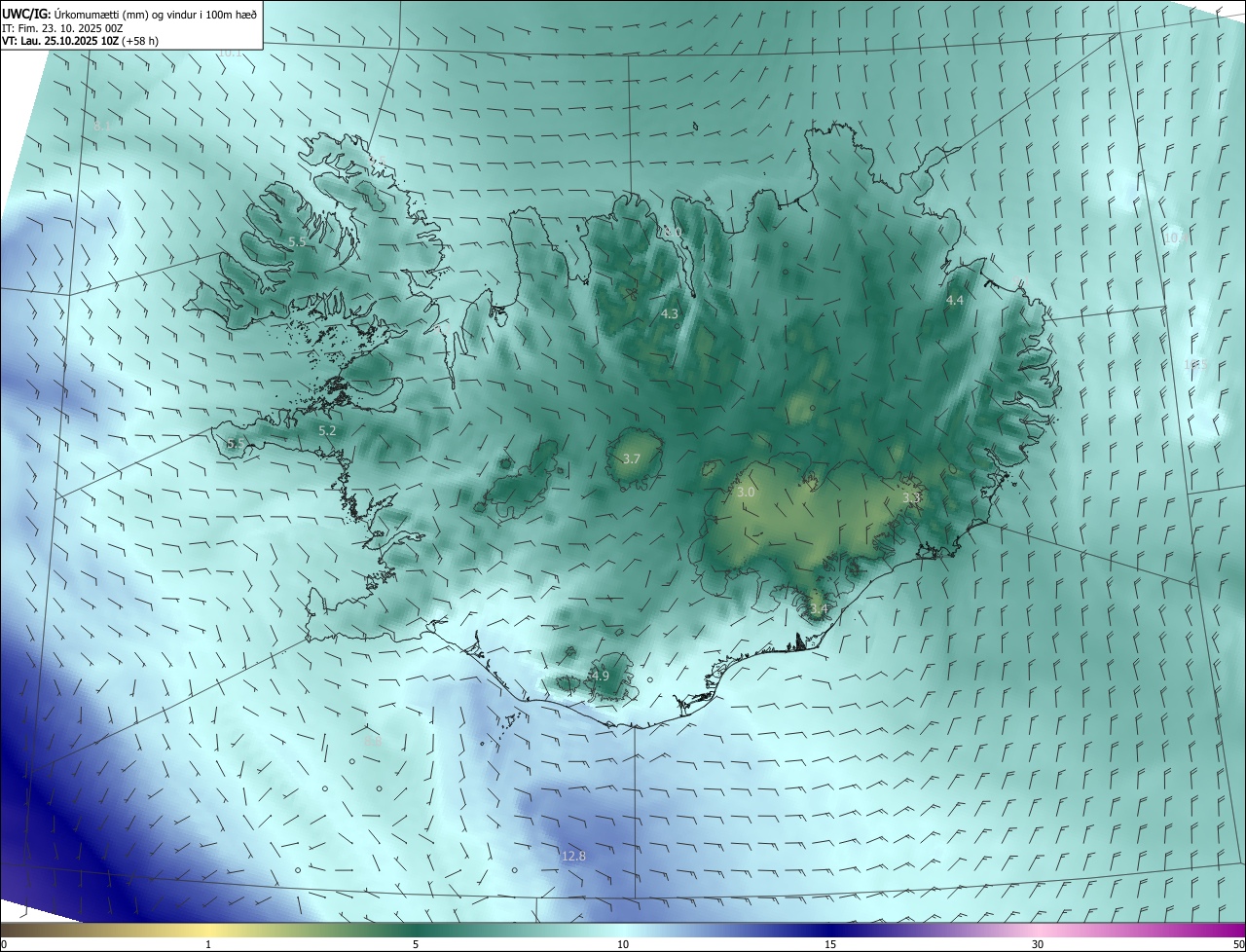Click the colorbar tick label 15

[830, 944]
